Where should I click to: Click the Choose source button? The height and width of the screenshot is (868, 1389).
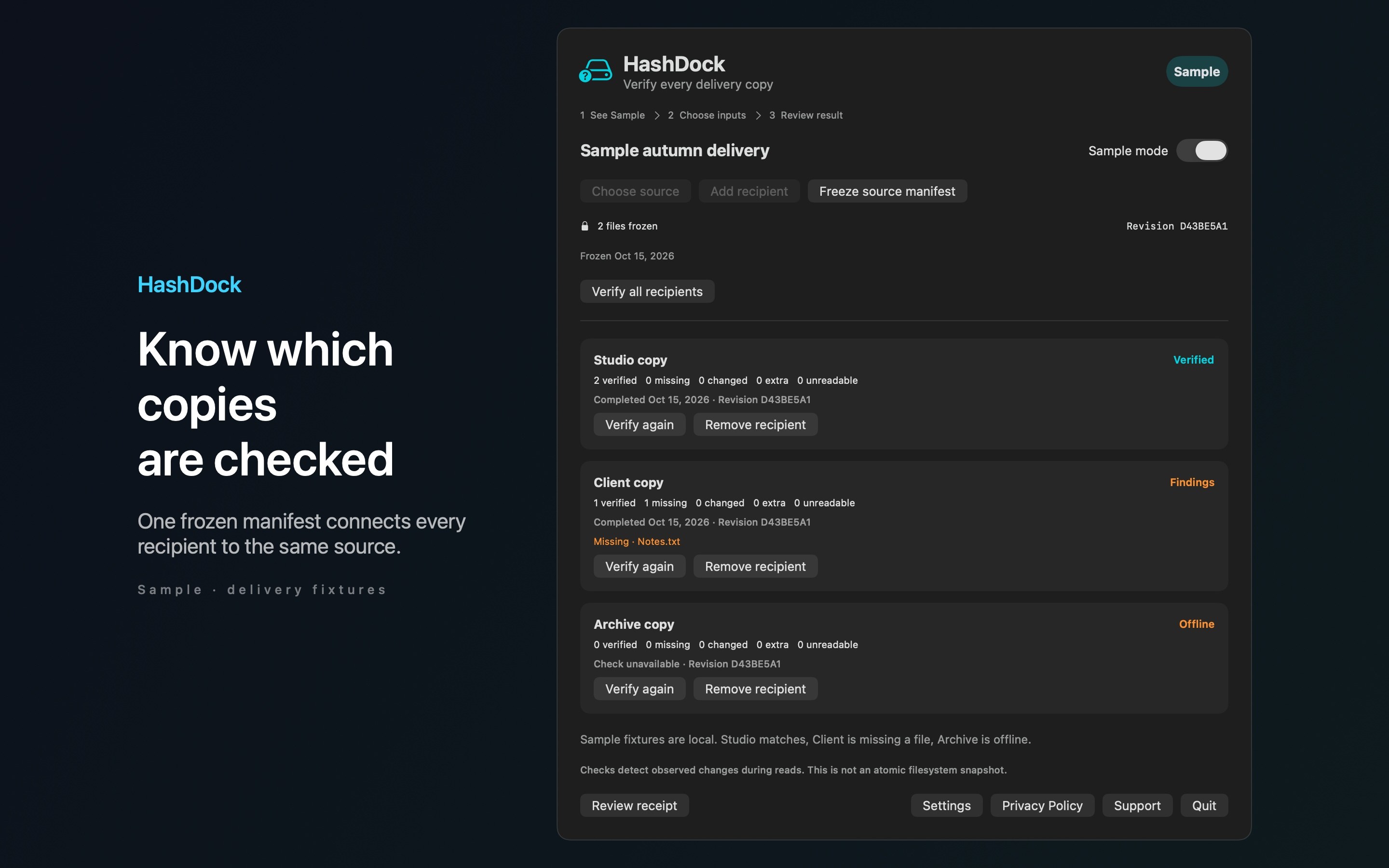(x=635, y=191)
